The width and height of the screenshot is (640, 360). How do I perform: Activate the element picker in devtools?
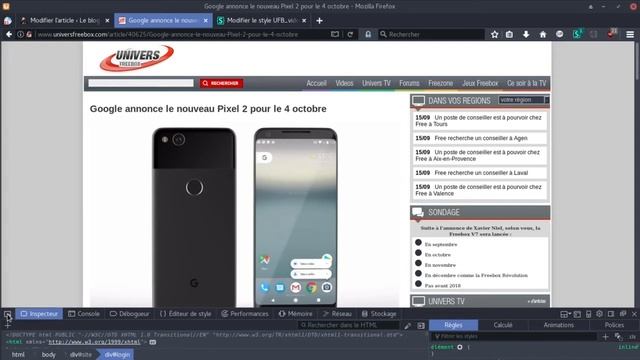click(x=7, y=314)
